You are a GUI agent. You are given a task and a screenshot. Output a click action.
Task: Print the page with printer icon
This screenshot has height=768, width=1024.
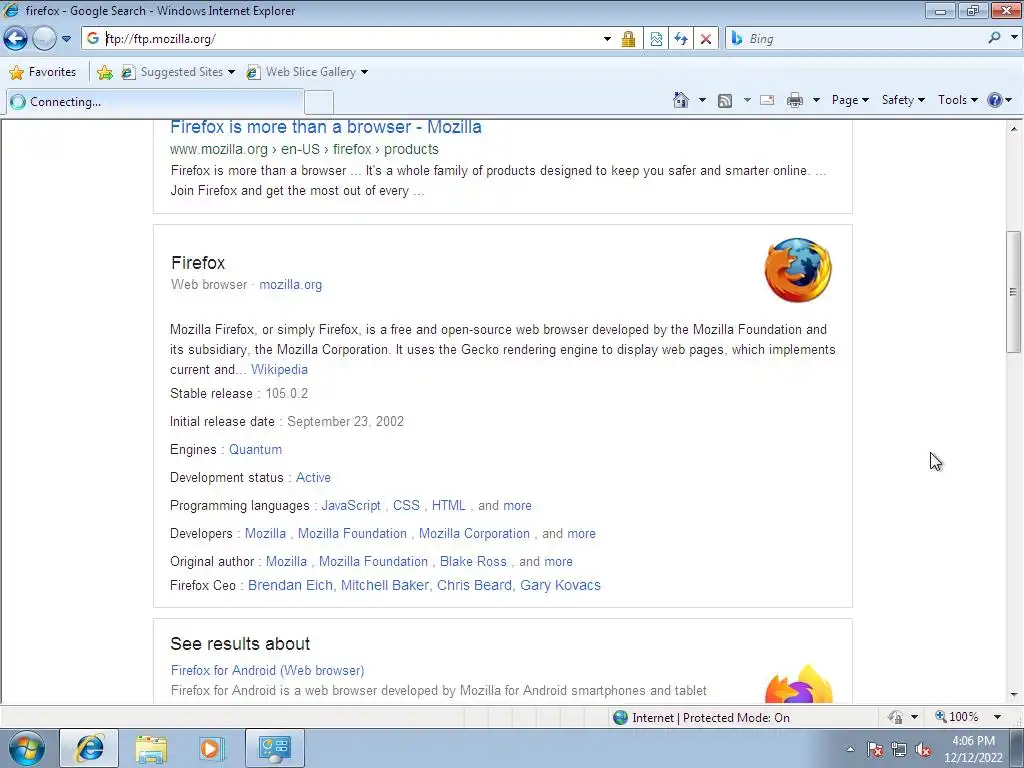click(x=795, y=100)
